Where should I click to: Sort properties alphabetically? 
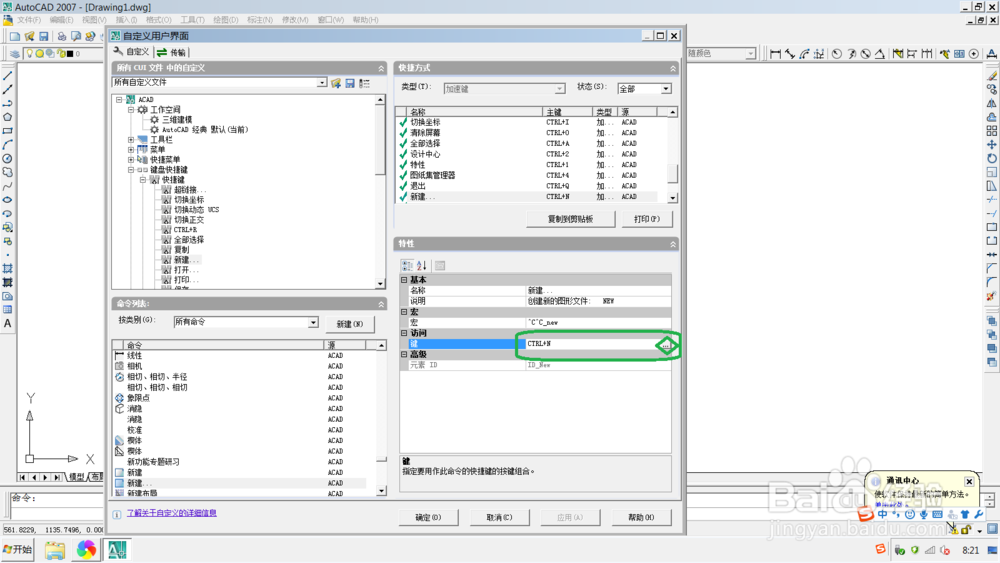(x=422, y=265)
